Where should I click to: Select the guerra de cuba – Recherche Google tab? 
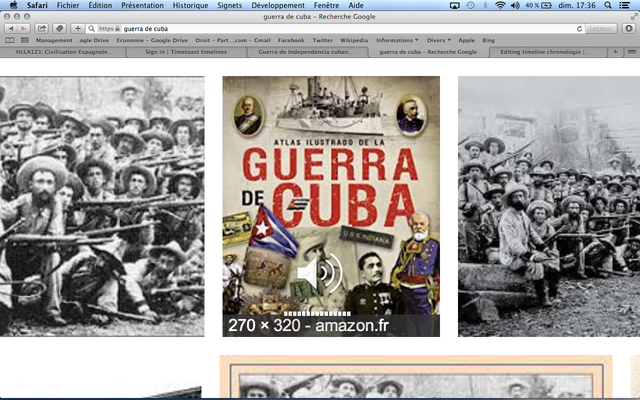tap(428, 52)
